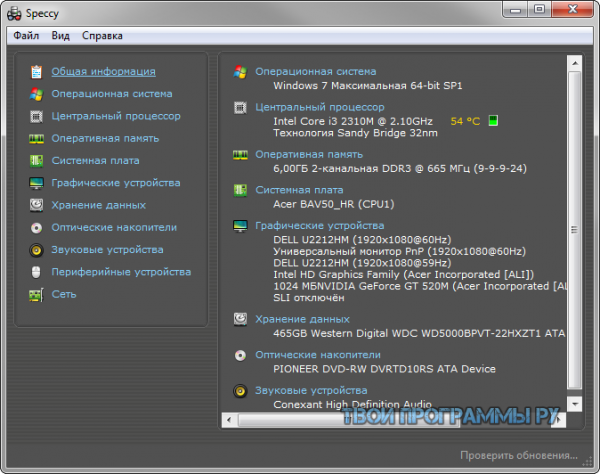Click Операционная система heading in summary

tap(316, 72)
